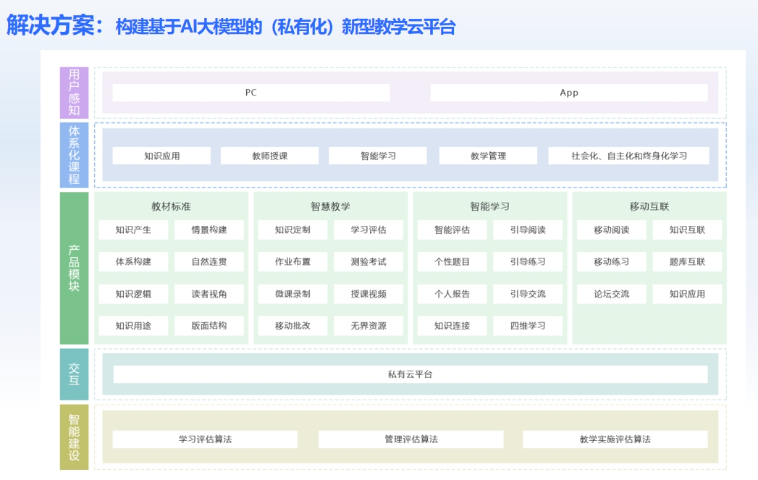Click the 测验考试 box
758x480 pixels.
click(368, 262)
